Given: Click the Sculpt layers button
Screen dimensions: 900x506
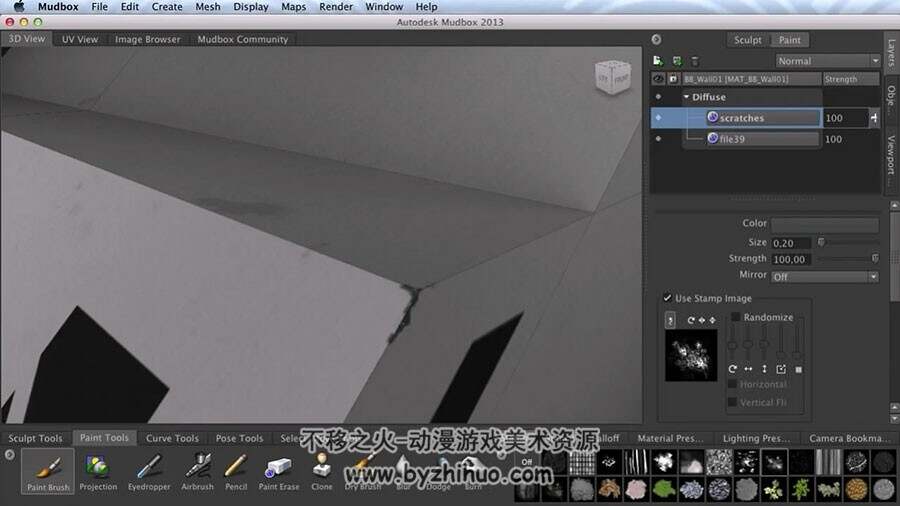Looking at the screenshot, I should click(747, 40).
